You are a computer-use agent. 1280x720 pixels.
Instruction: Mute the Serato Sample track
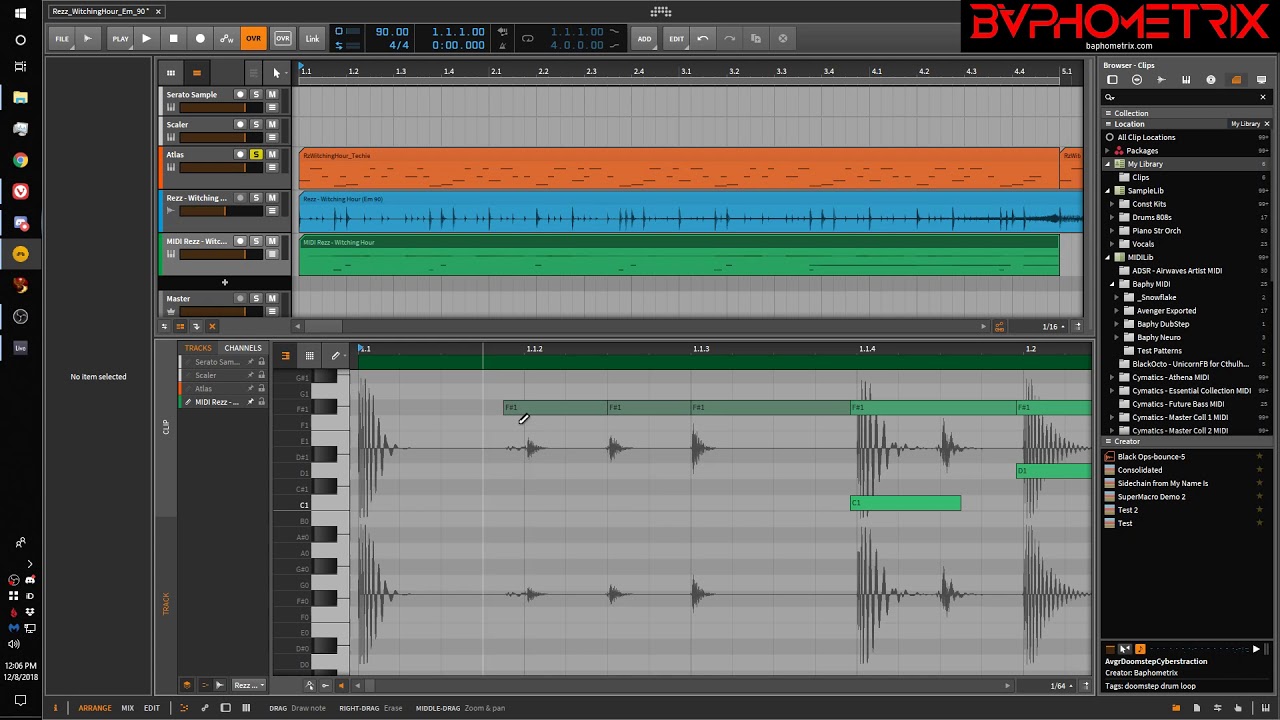(272, 94)
